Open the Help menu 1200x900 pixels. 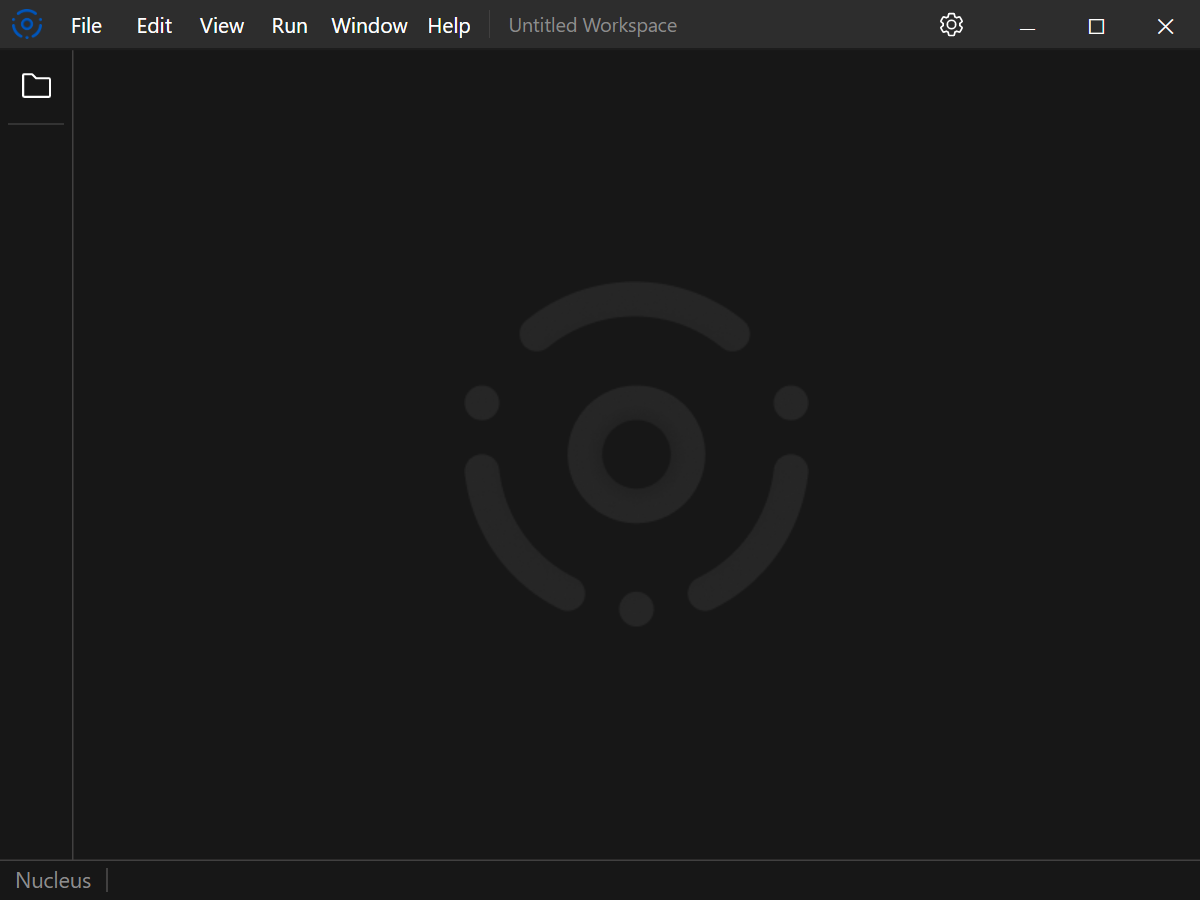[448, 25]
